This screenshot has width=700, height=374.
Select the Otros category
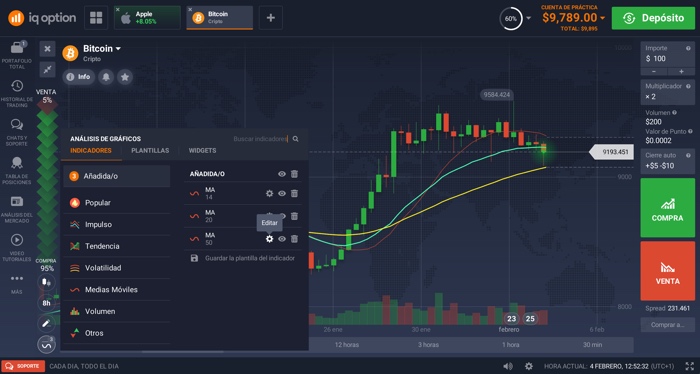[x=117, y=333]
